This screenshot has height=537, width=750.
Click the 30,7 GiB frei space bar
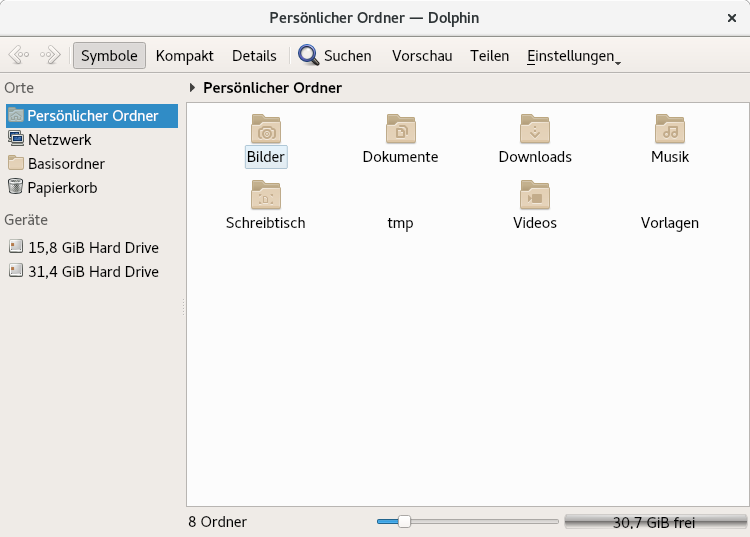[x=655, y=522]
